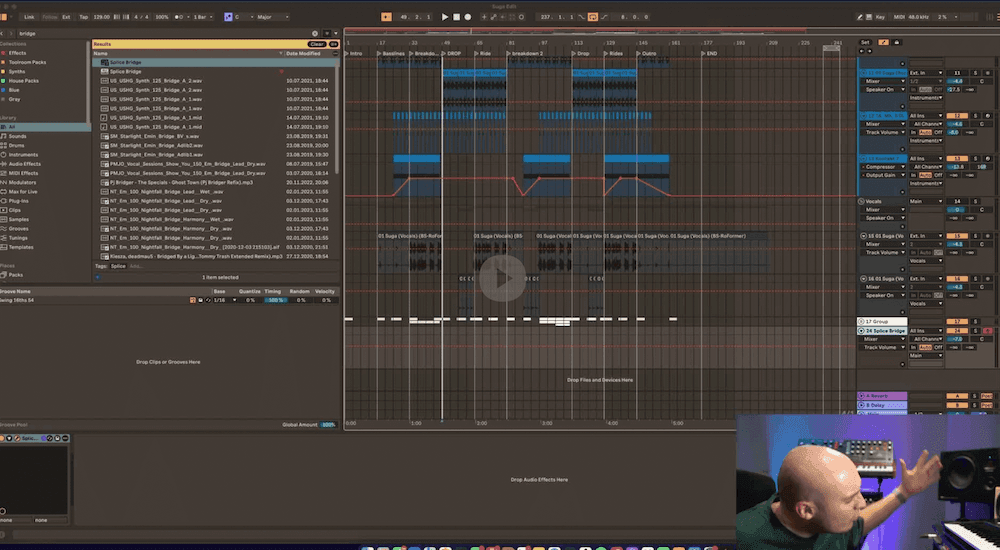Adjust the Global Amount groove slider
This screenshot has width=1000, height=550.
tap(328, 425)
